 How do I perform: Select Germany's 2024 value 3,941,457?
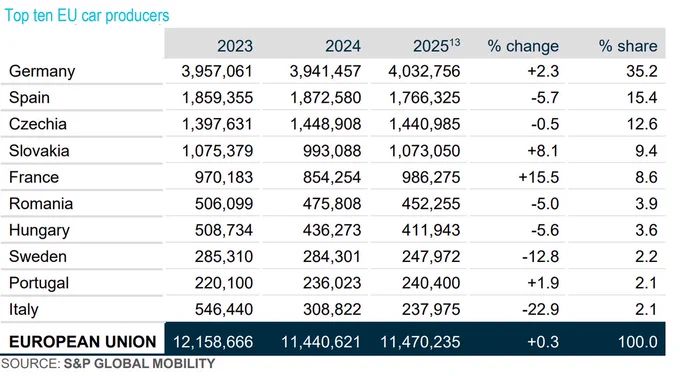[x=325, y=72]
